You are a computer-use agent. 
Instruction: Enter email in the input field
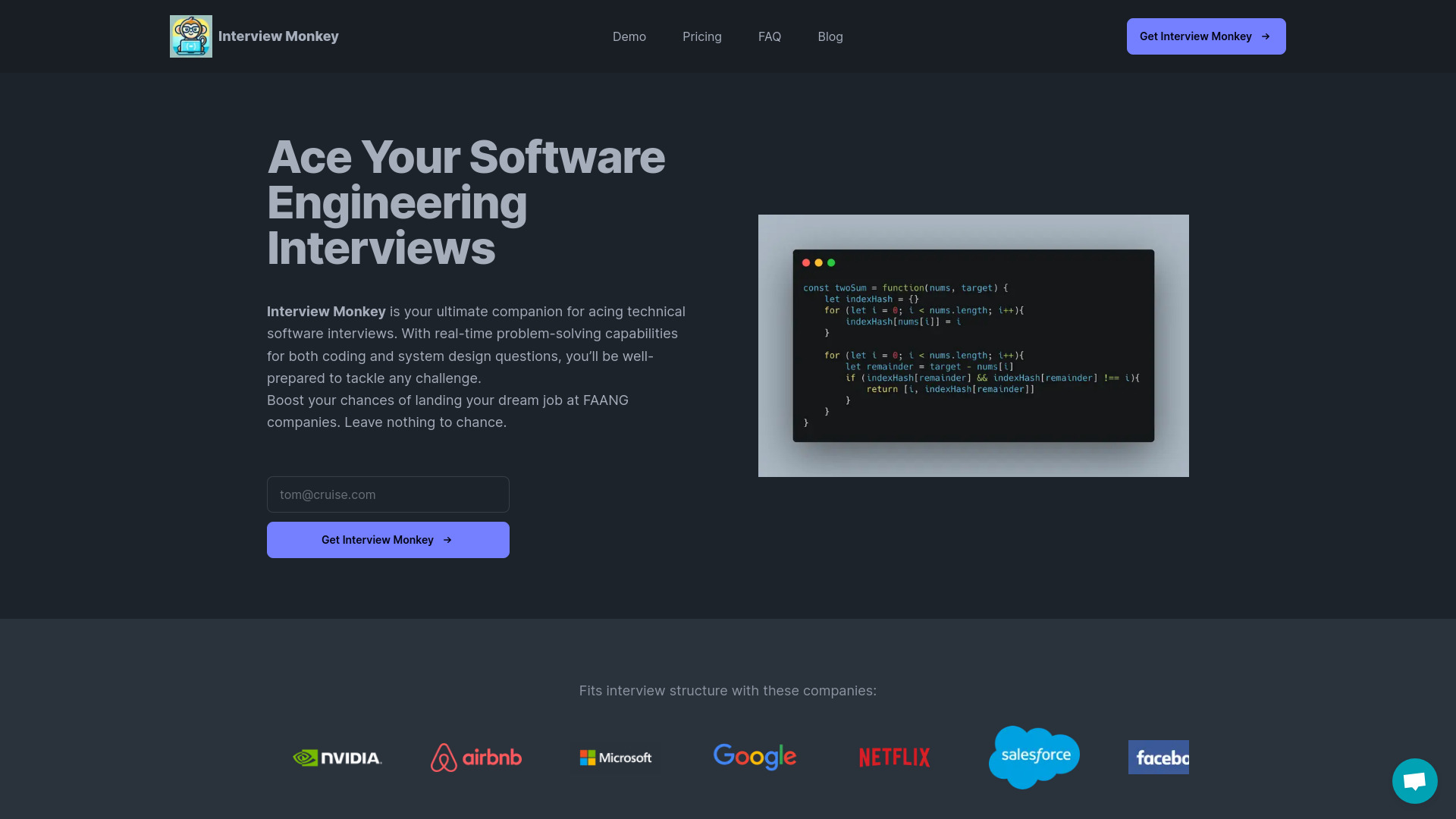pyautogui.click(x=388, y=494)
